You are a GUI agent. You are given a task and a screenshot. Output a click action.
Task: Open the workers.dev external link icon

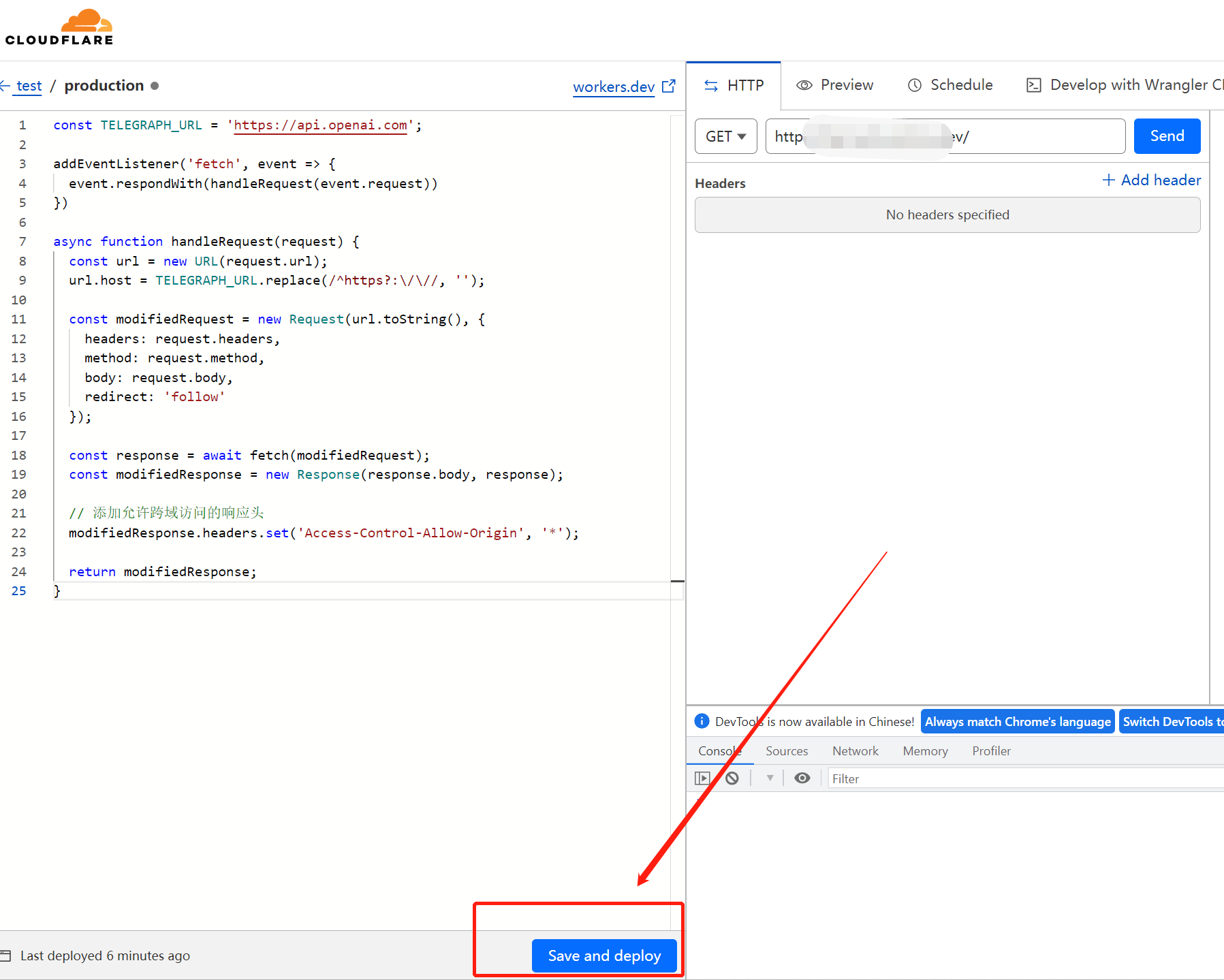669,86
